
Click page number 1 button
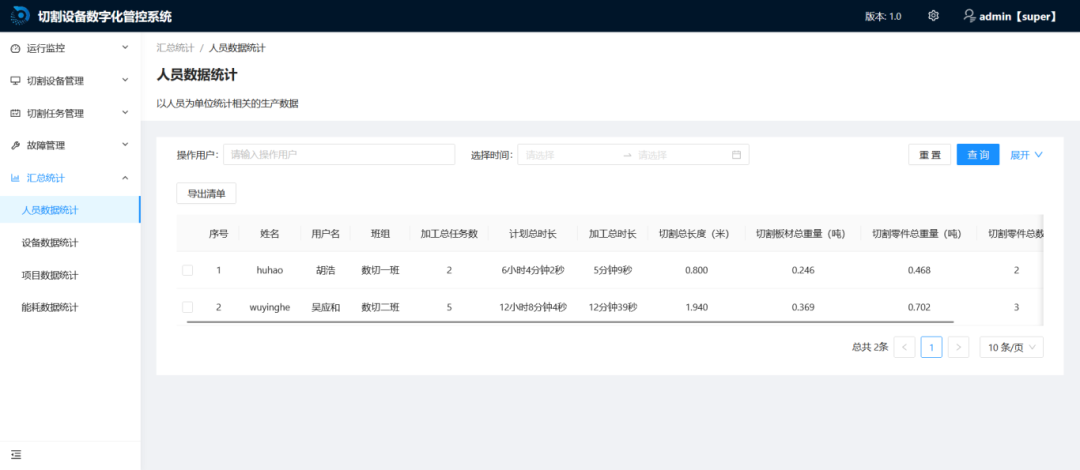pyautogui.click(x=931, y=347)
